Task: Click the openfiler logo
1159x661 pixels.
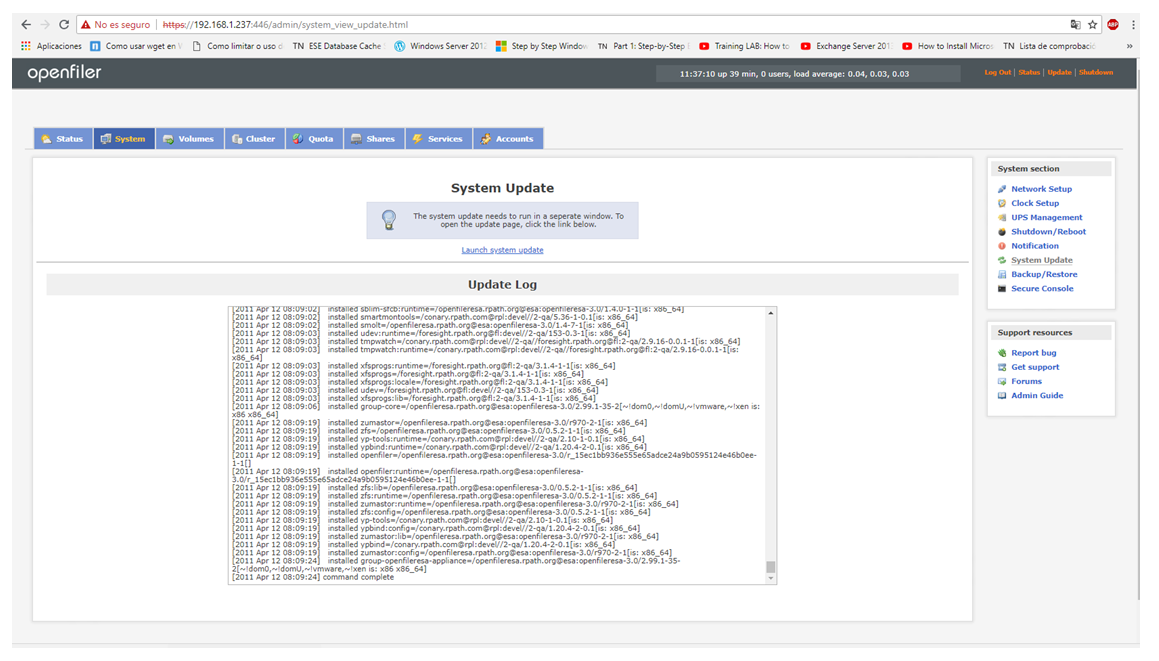Action: 64,72
